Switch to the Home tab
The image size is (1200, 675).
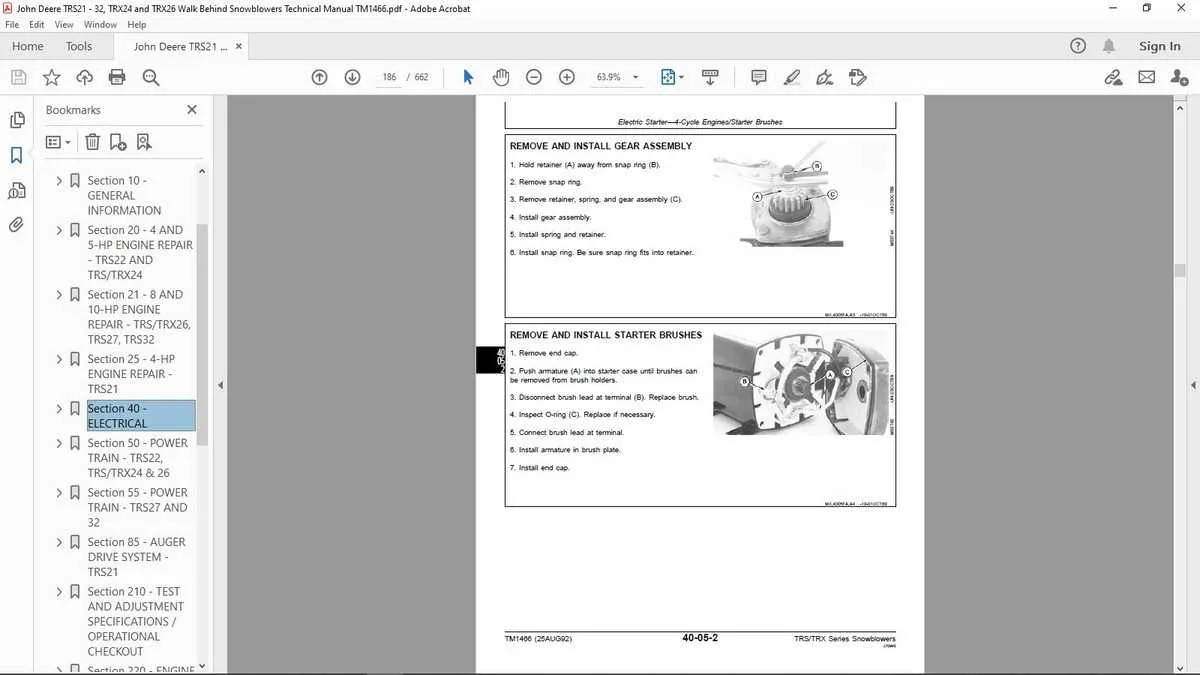(x=27, y=46)
